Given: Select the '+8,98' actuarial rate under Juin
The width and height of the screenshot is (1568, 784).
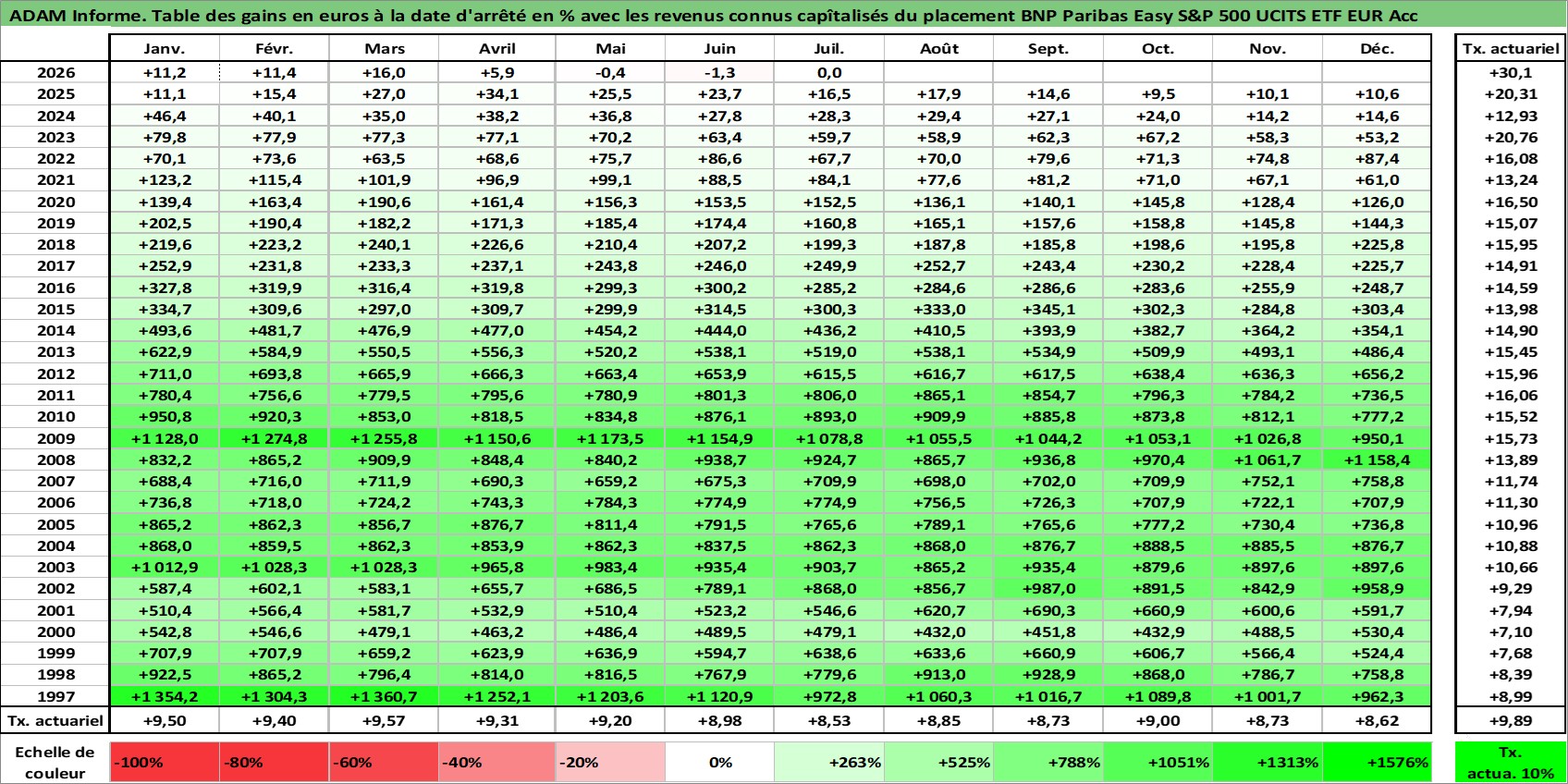Looking at the screenshot, I should point(720,720).
